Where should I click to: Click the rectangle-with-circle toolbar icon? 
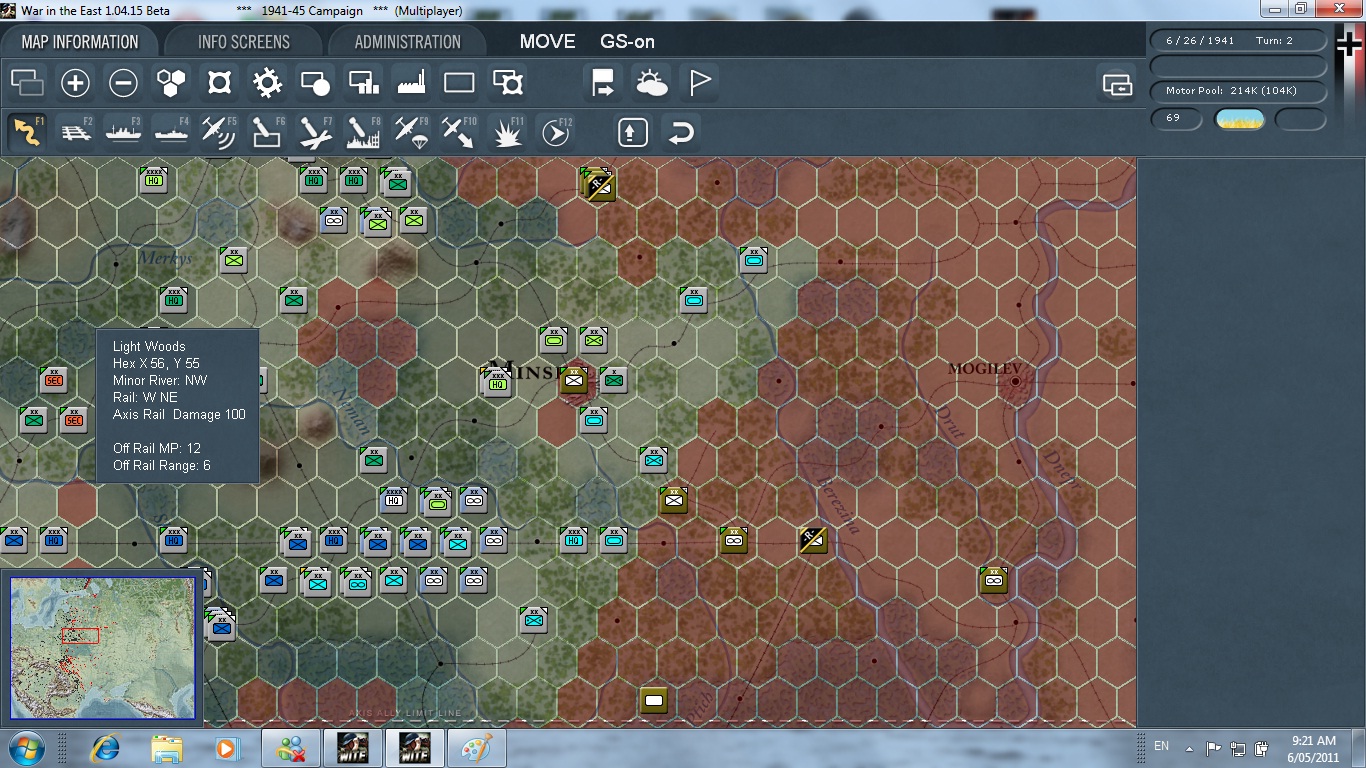[315, 82]
